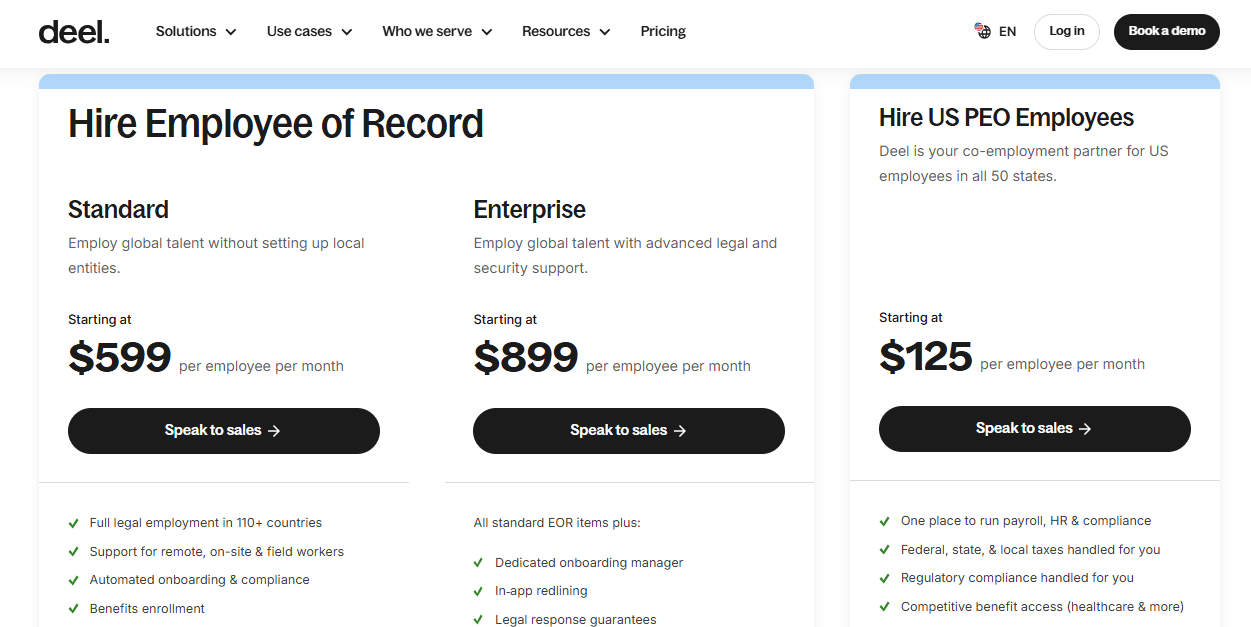Click the Hire Employee of Record heading
The image size is (1251, 627).
point(276,124)
